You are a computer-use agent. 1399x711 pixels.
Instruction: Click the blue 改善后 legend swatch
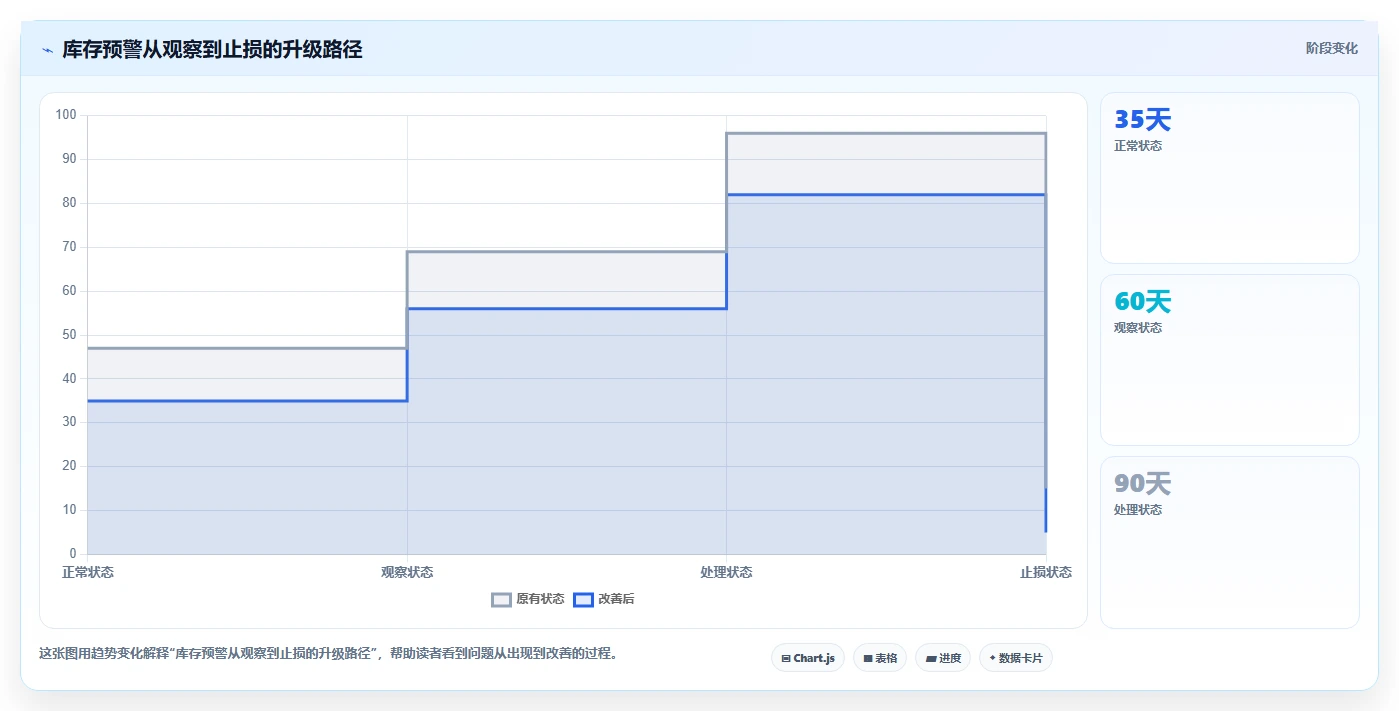point(583,600)
